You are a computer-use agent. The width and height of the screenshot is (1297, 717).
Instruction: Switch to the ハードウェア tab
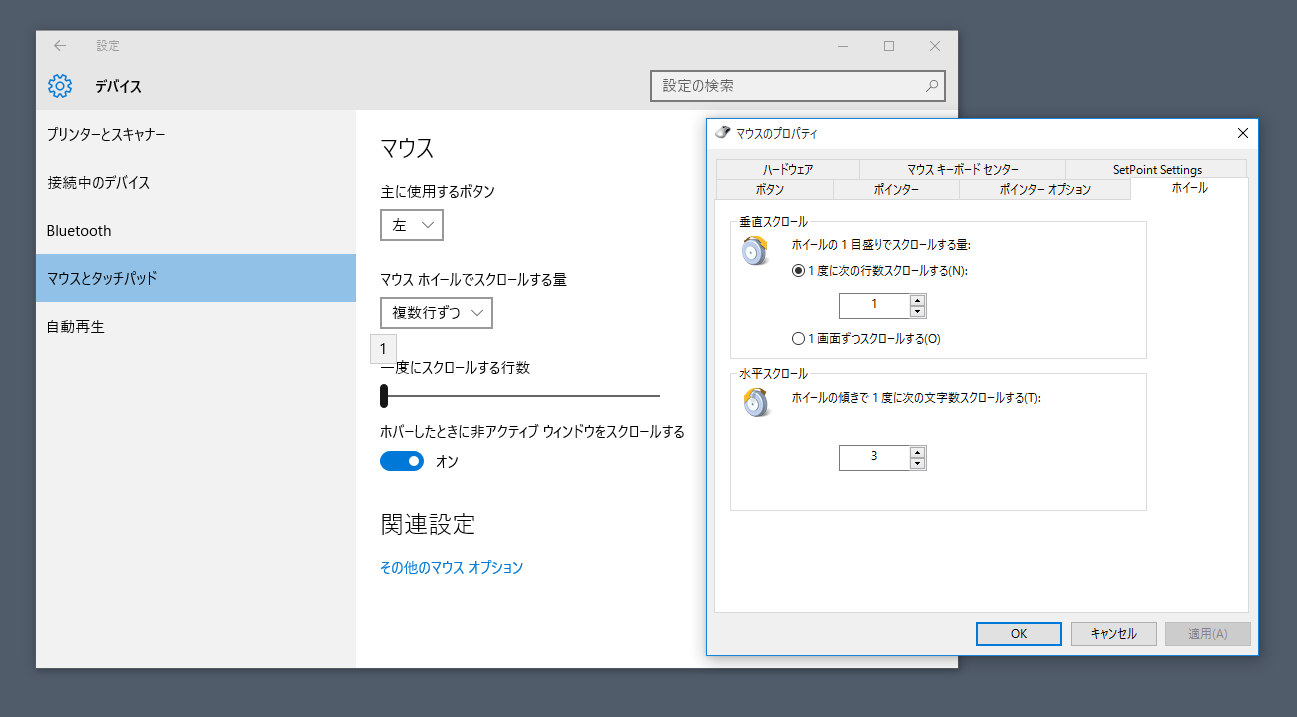coord(788,169)
